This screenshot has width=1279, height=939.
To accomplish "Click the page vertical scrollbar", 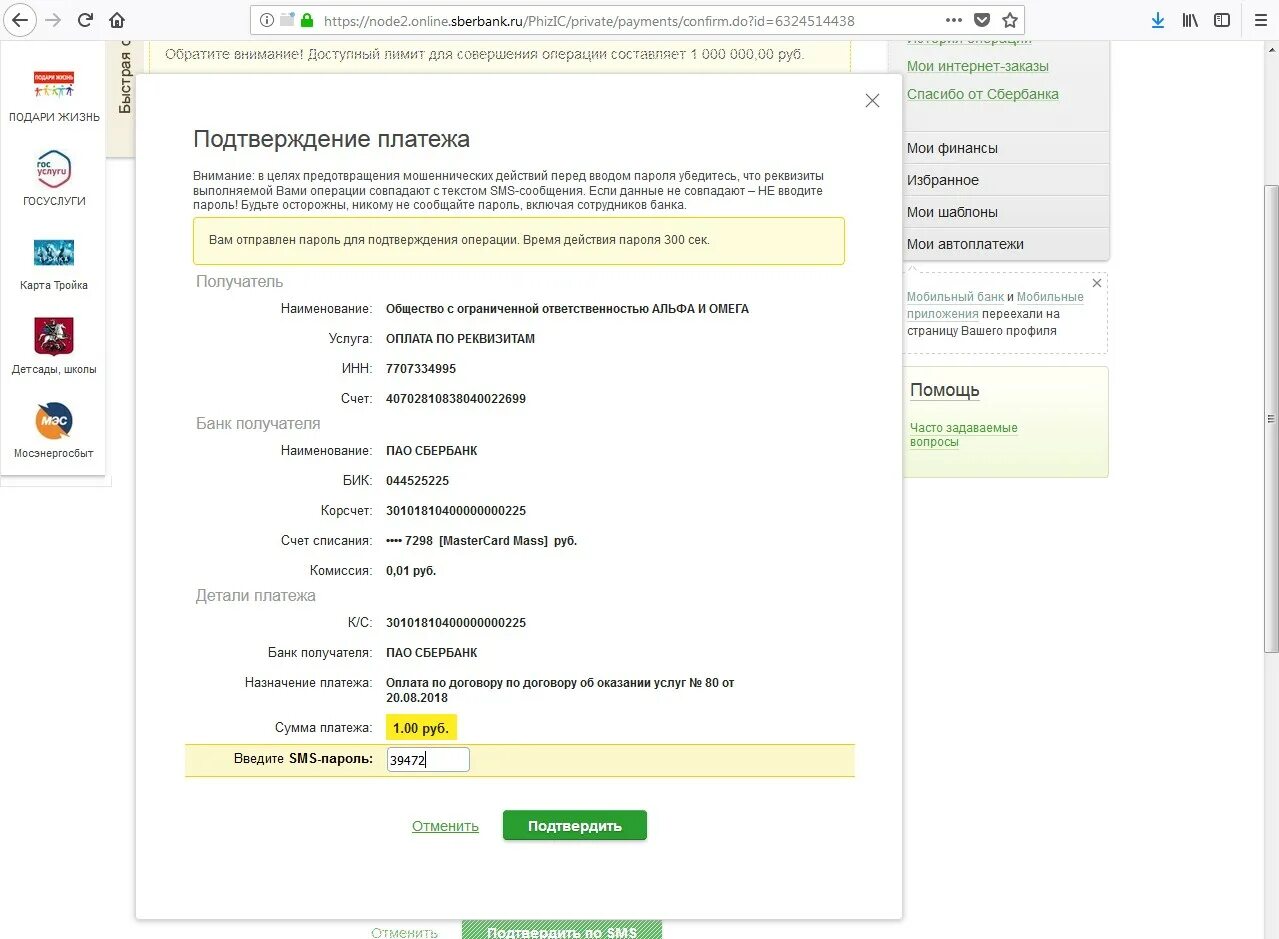I will [1271, 420].
